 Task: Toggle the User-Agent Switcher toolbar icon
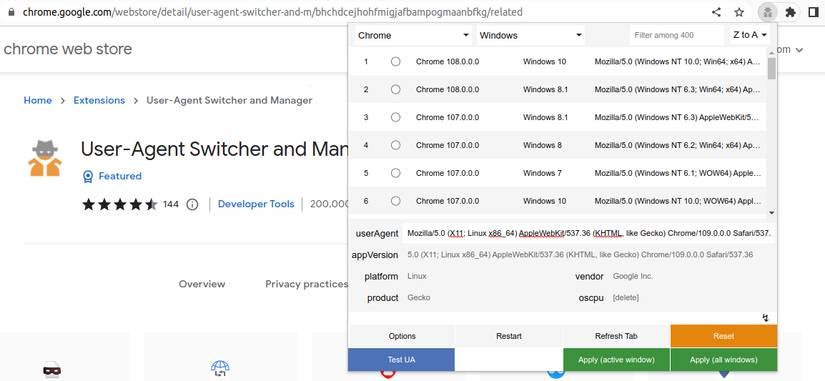tap(768, 12)
